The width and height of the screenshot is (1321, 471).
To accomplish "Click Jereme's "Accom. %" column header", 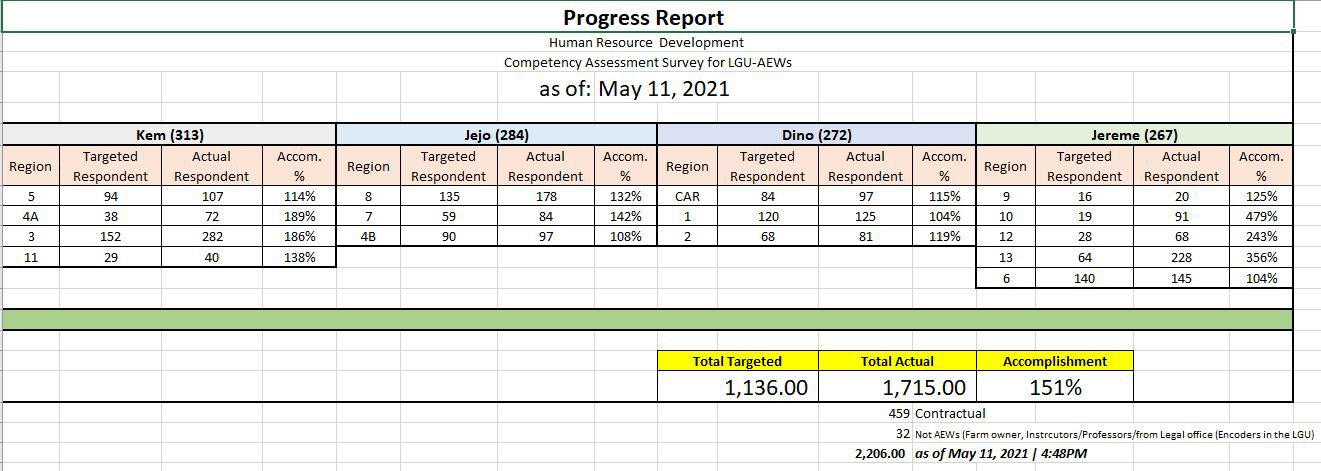I will tap(1261, 166).
